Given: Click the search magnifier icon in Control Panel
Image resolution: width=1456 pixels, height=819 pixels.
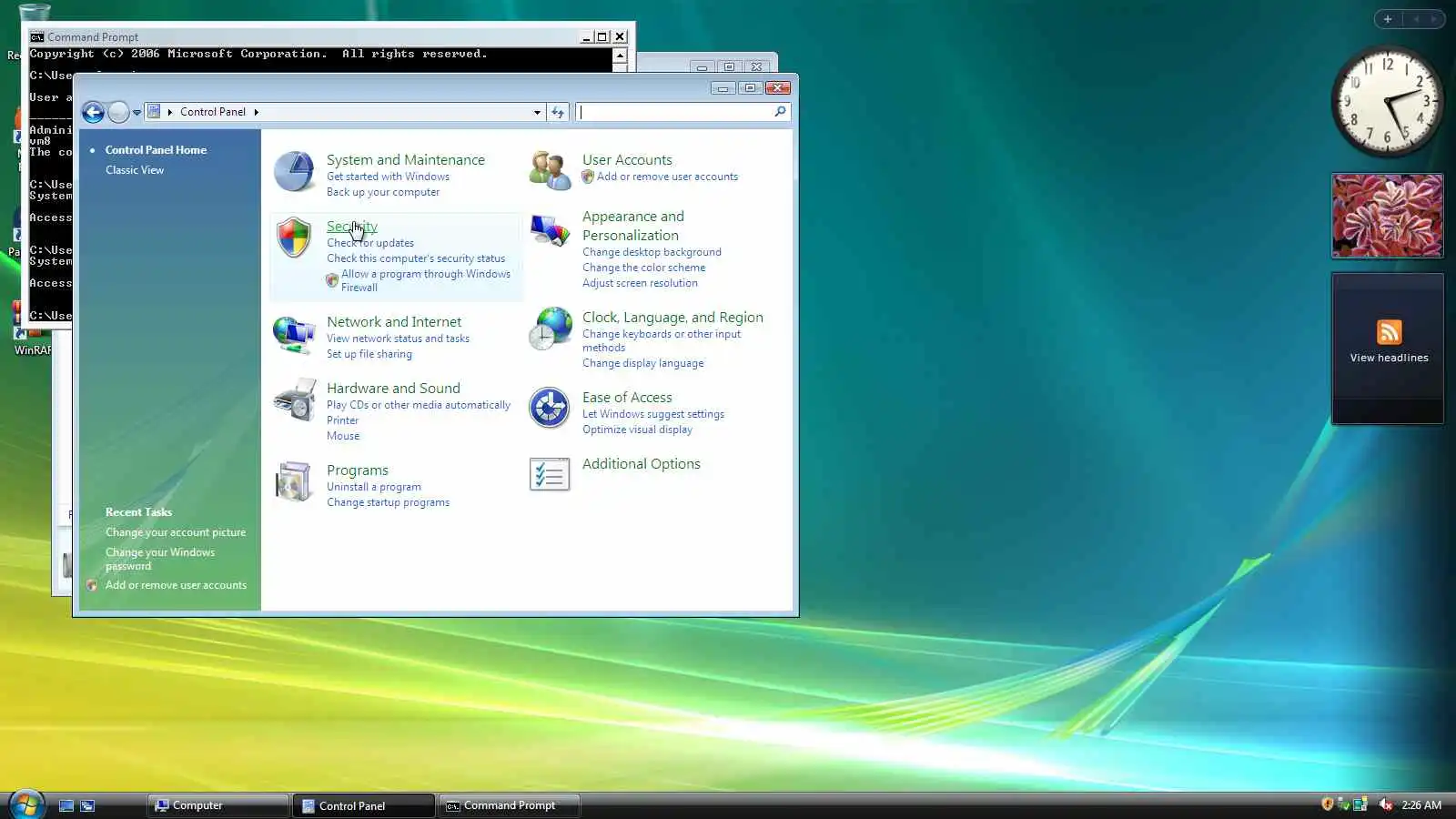Looking at the screenshot, I should (780, 112).
